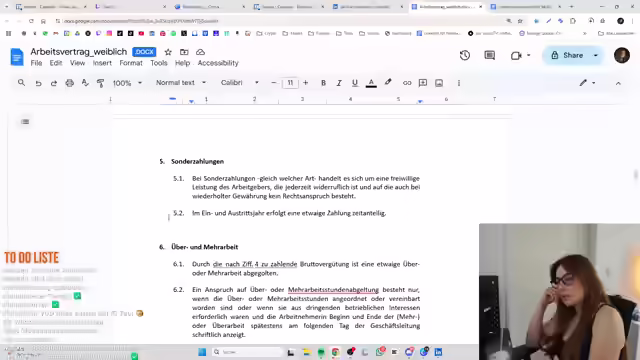640x360 pixels.
Task: Open the comments panel icon
Action: (489, 56)
